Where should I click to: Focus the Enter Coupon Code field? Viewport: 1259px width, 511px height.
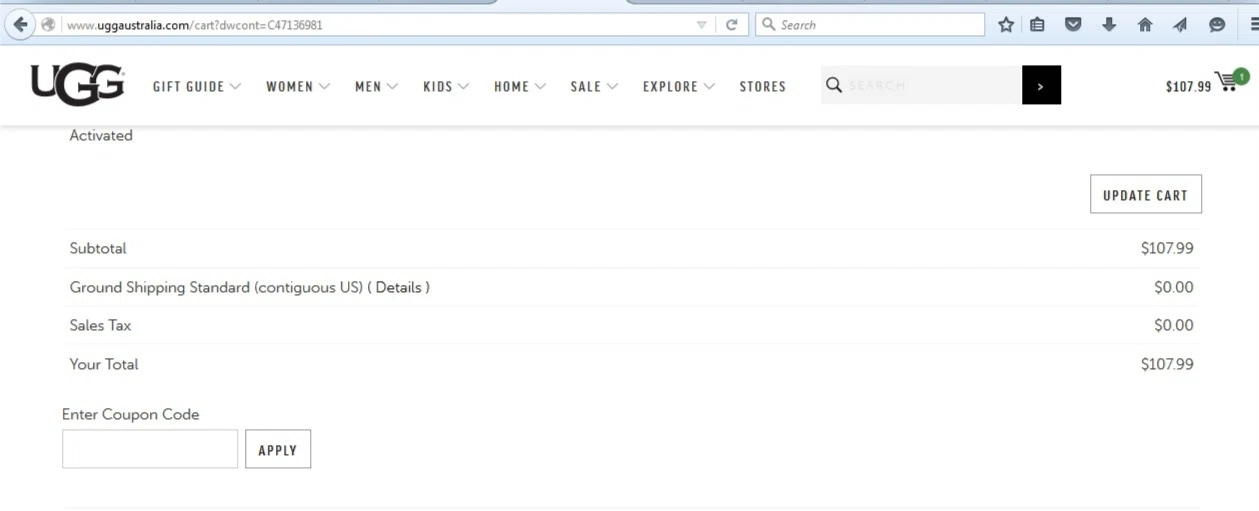click(x=150, y=449)
